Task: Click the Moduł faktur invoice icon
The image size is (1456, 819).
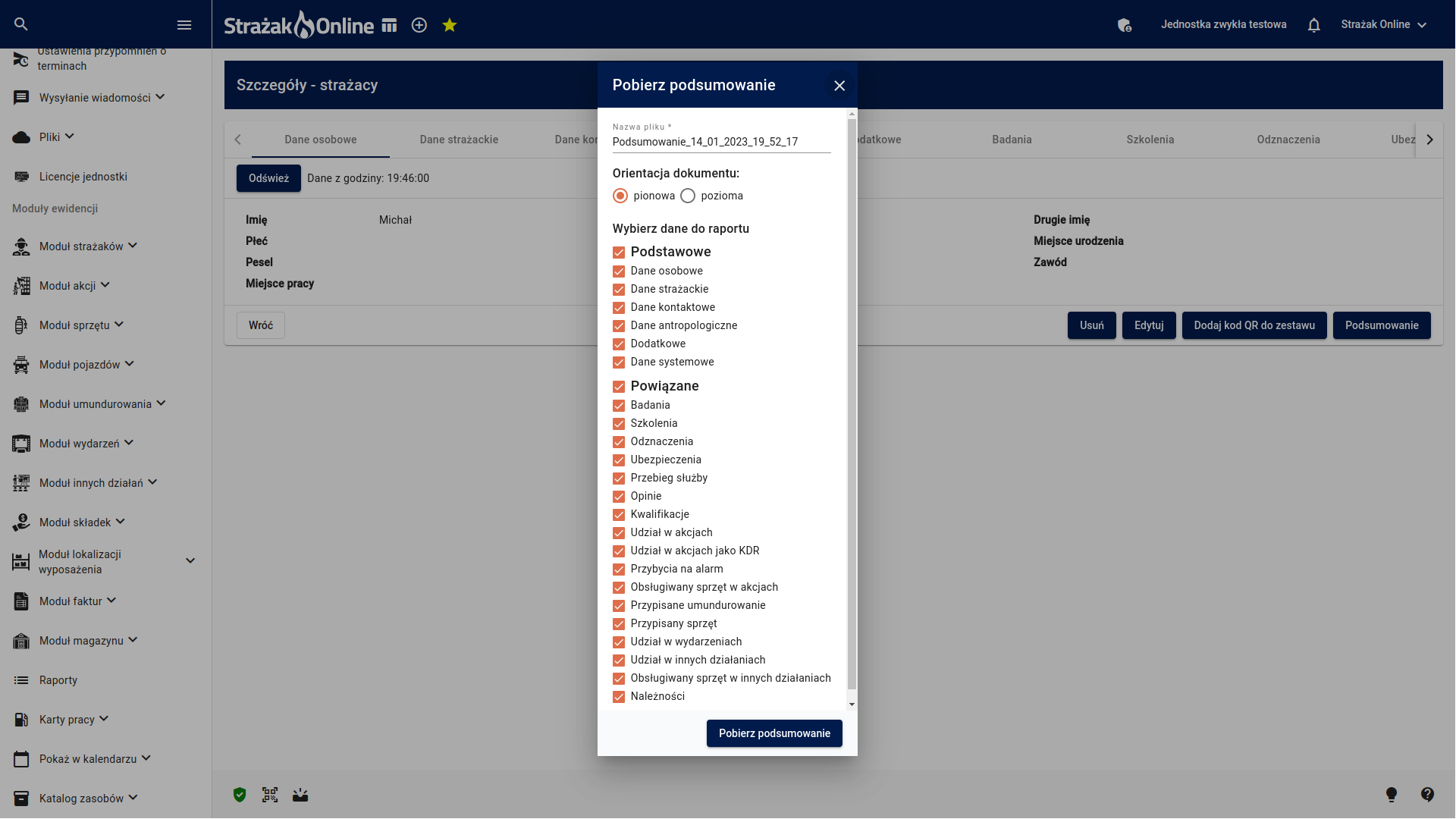Action: [21, 601]
